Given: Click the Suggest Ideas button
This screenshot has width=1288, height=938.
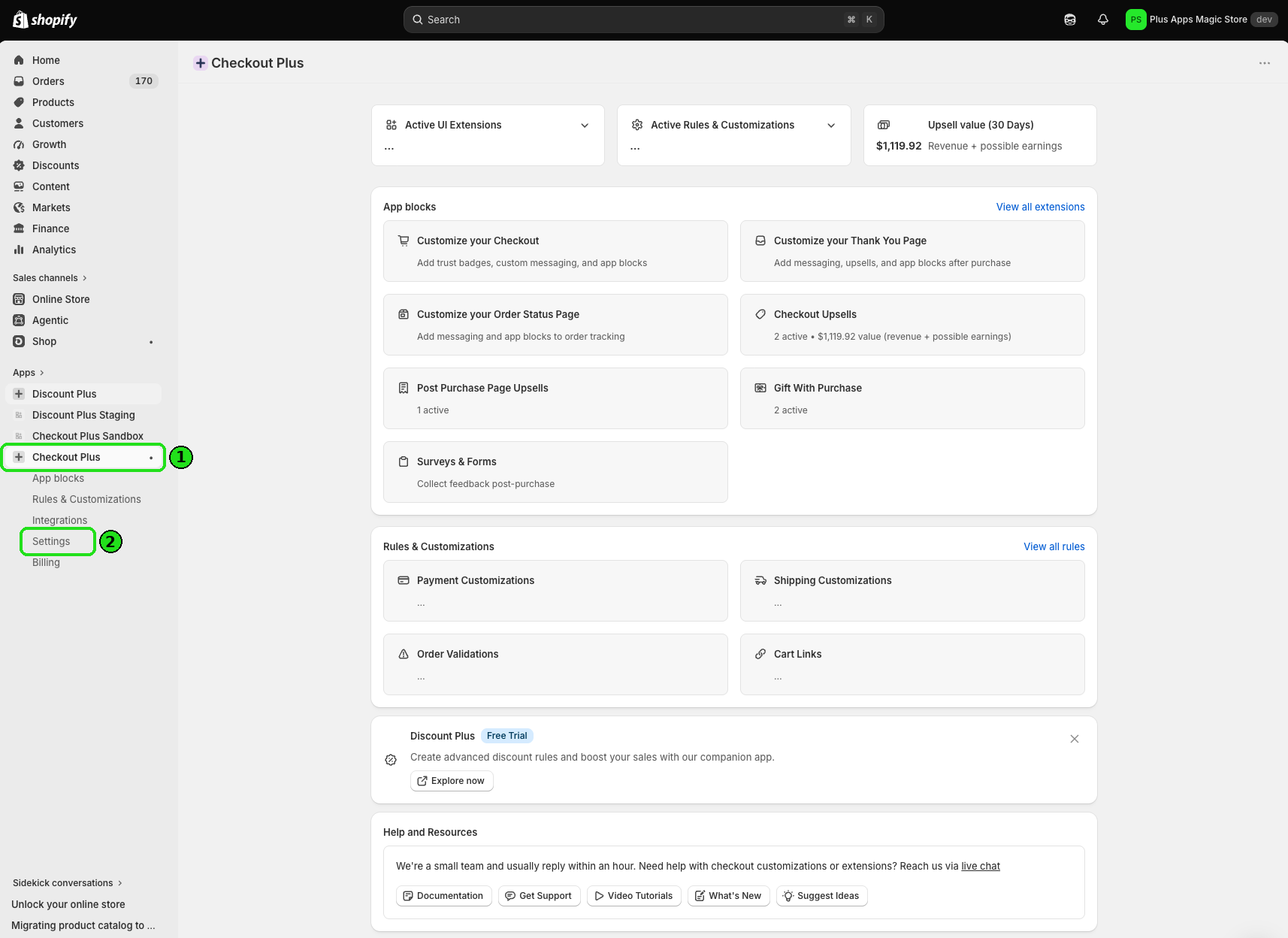Looking at the screenshot, I should click(x=821, y=896).
